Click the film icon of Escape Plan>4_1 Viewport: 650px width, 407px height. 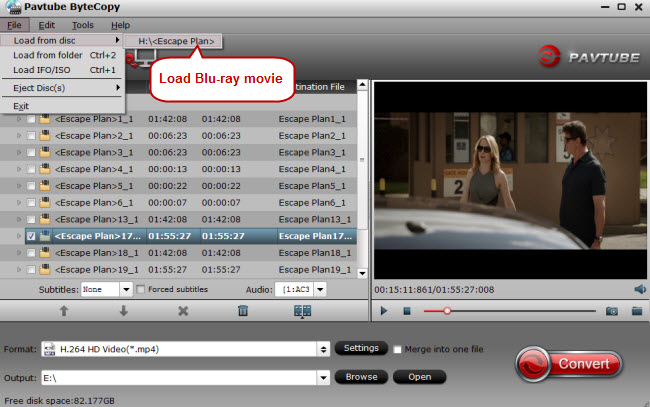point(45,169)
